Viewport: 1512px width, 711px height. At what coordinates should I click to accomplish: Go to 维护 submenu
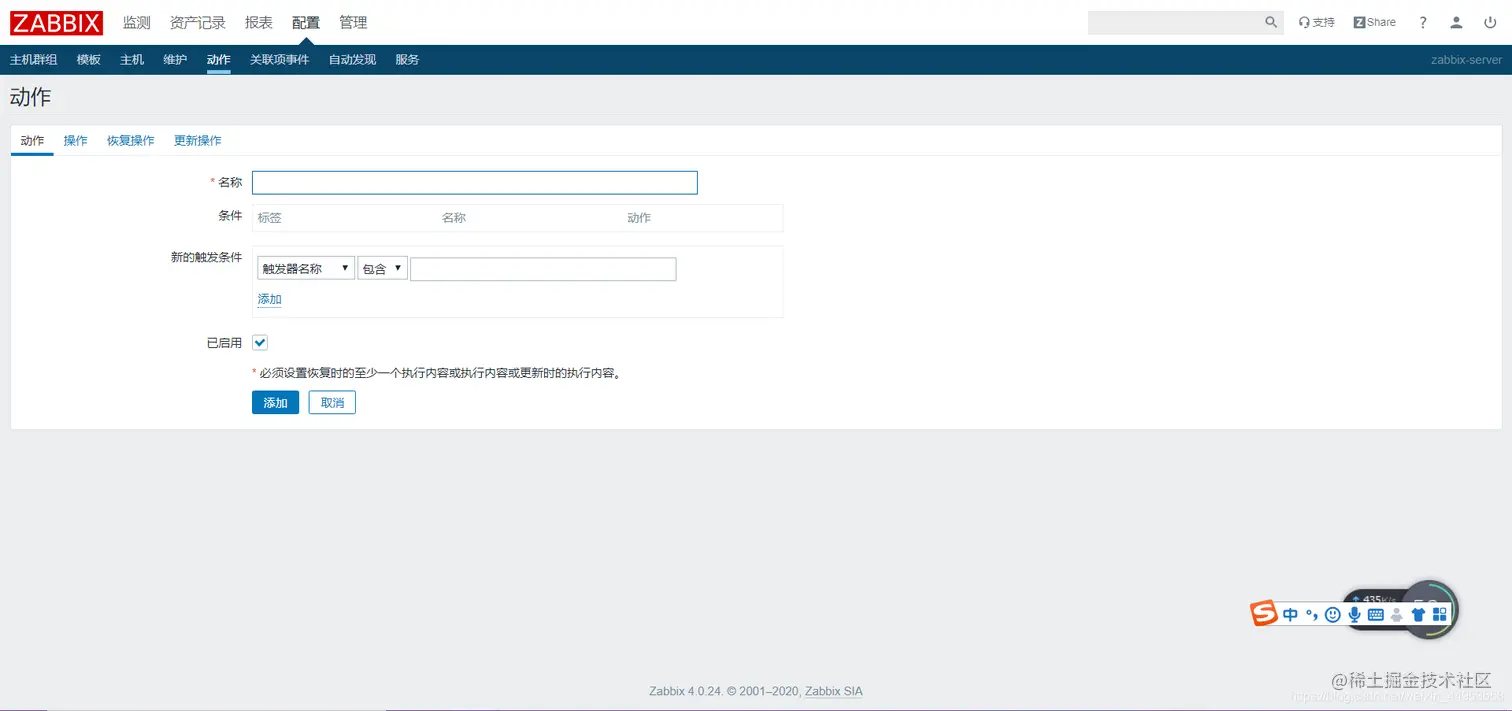(175, 60)
